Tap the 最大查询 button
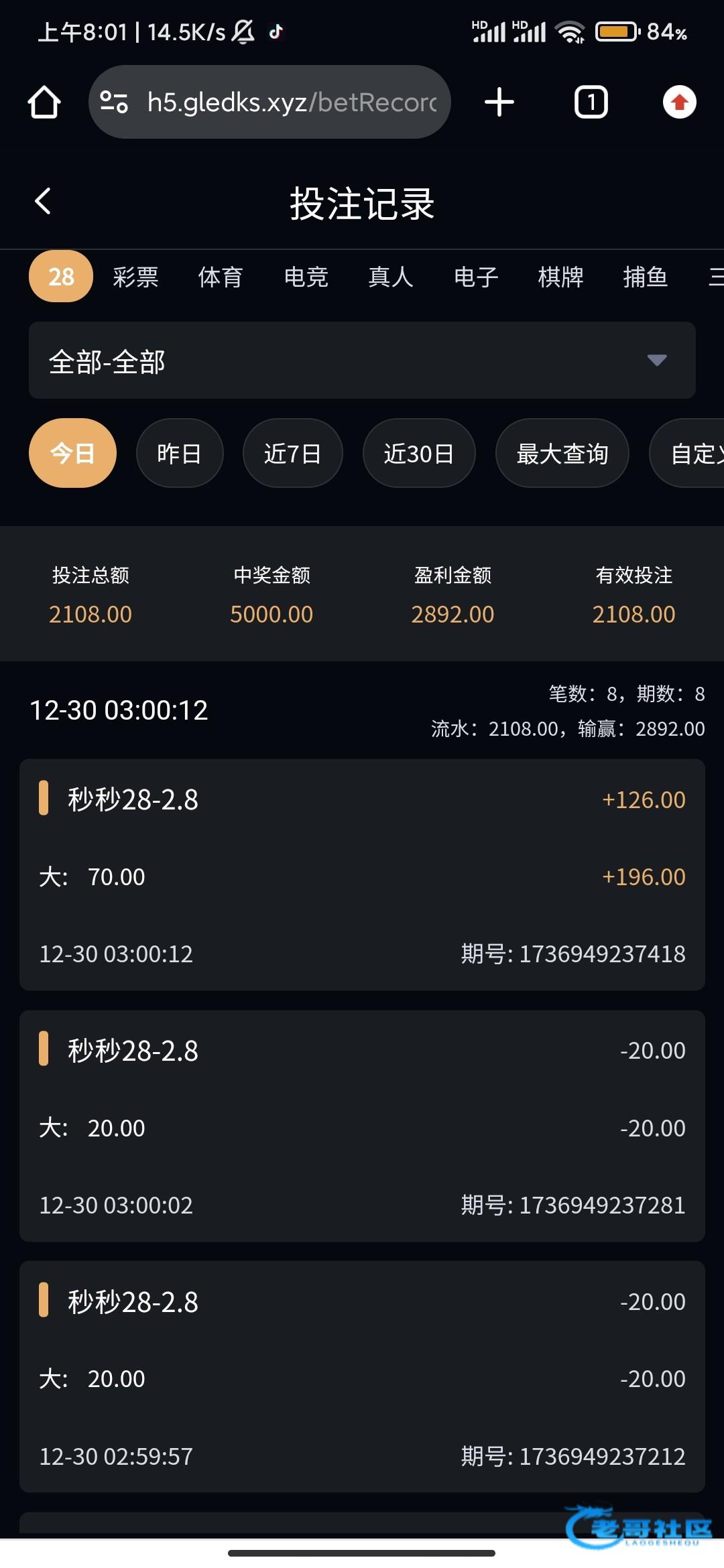724x1568 pixels. tap(562, 454)
